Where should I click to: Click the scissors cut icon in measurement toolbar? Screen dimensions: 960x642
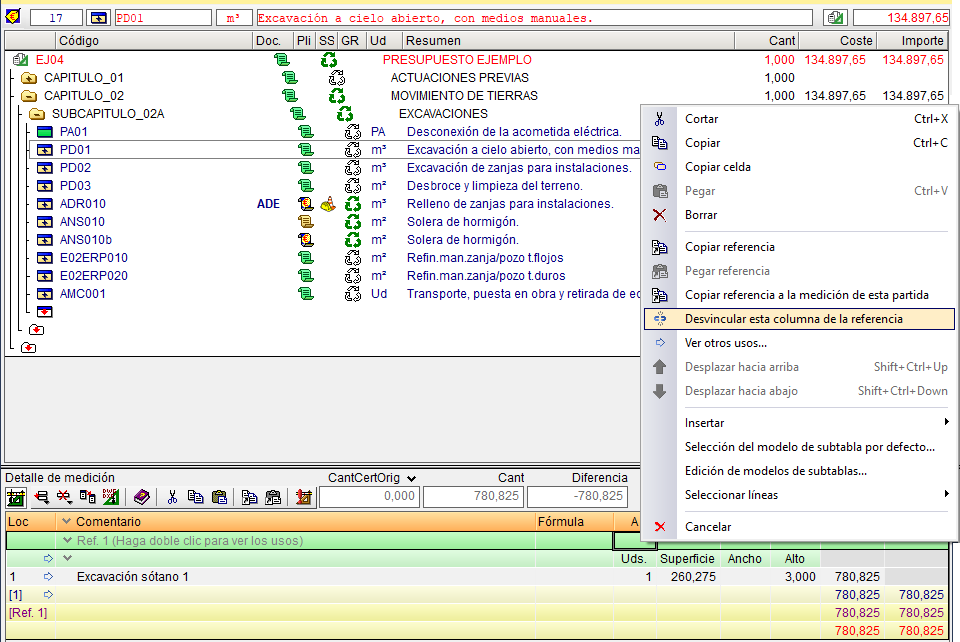click(x=172, y=497)
